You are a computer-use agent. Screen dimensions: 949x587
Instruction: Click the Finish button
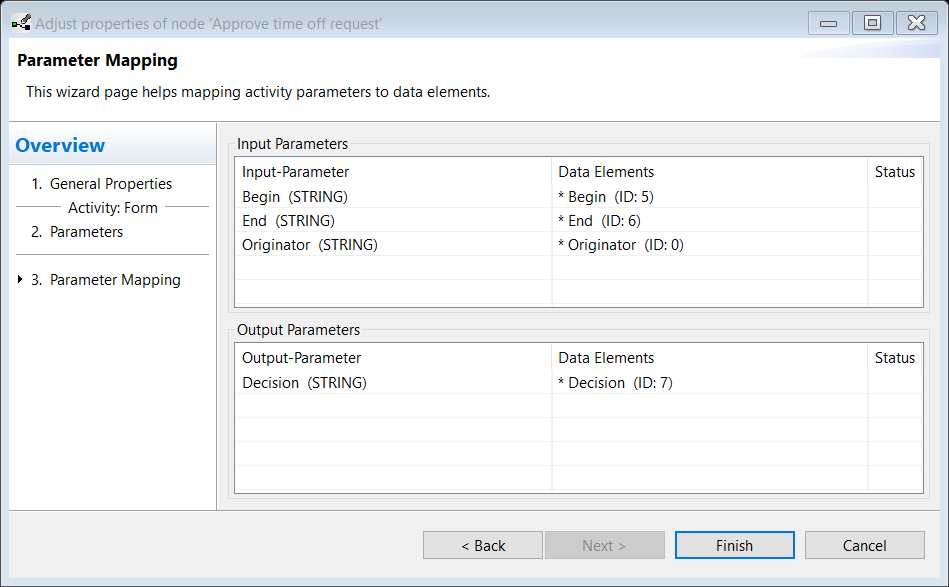coord(734,545)
